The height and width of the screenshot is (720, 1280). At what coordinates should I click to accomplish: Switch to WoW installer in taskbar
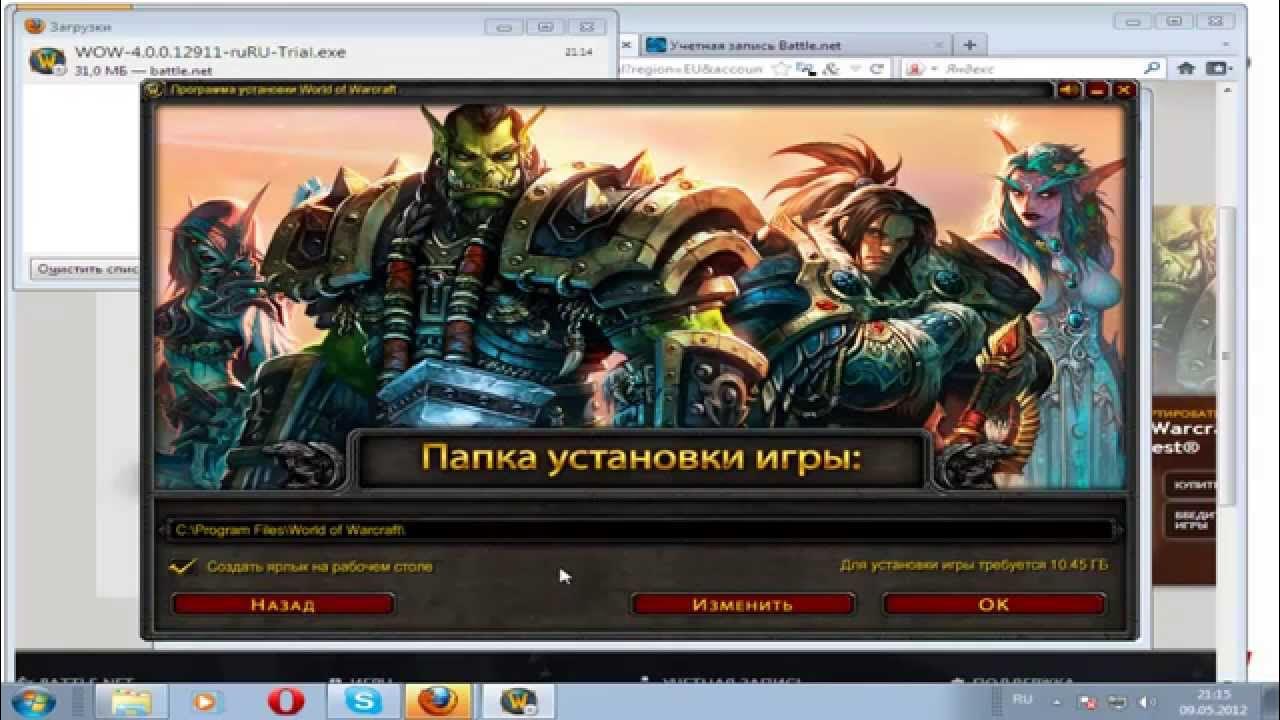coord(518,701)
